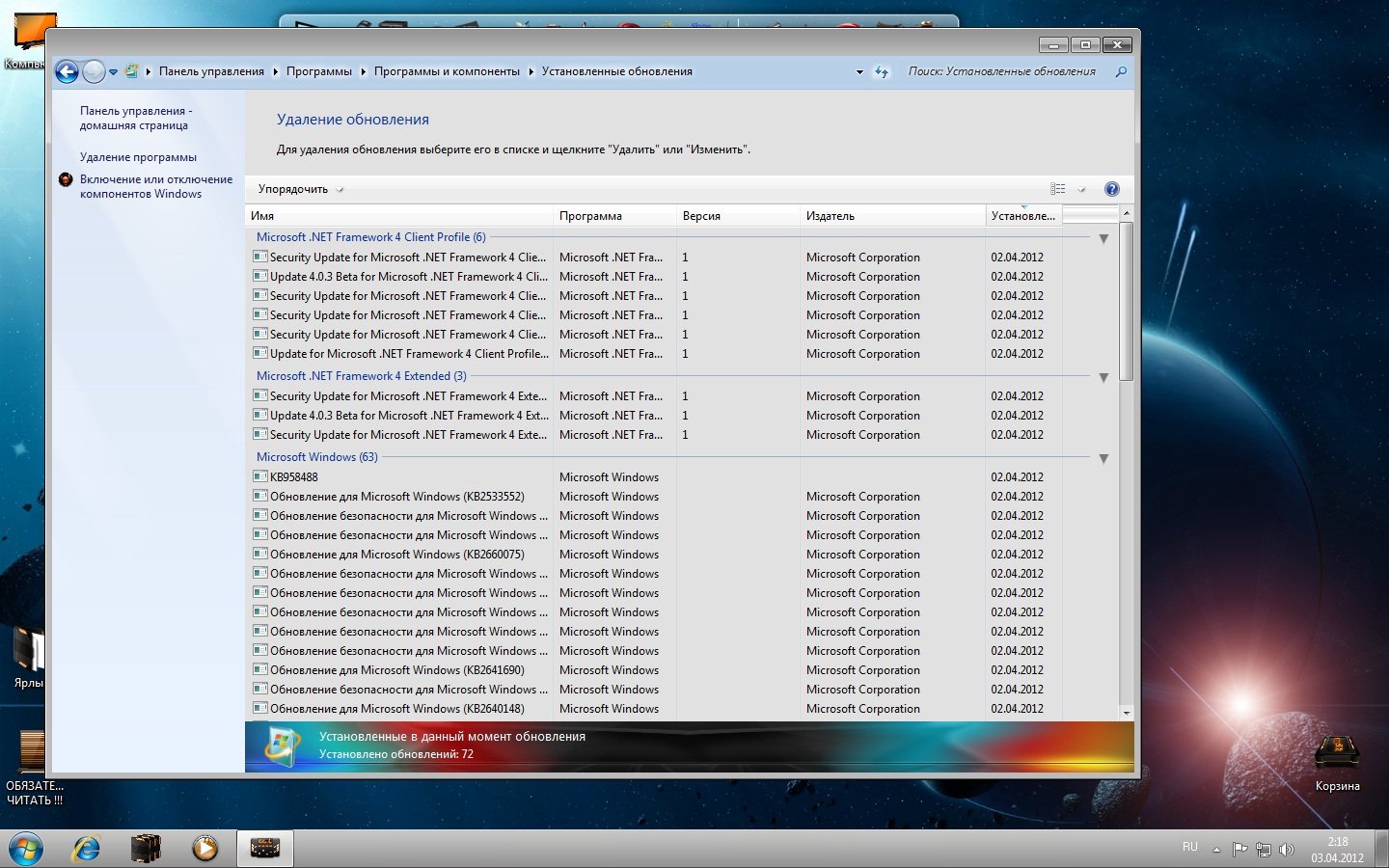
Task: Open 'Включение или отключение компонентов Windows' link
Action: tap(156, 186)
